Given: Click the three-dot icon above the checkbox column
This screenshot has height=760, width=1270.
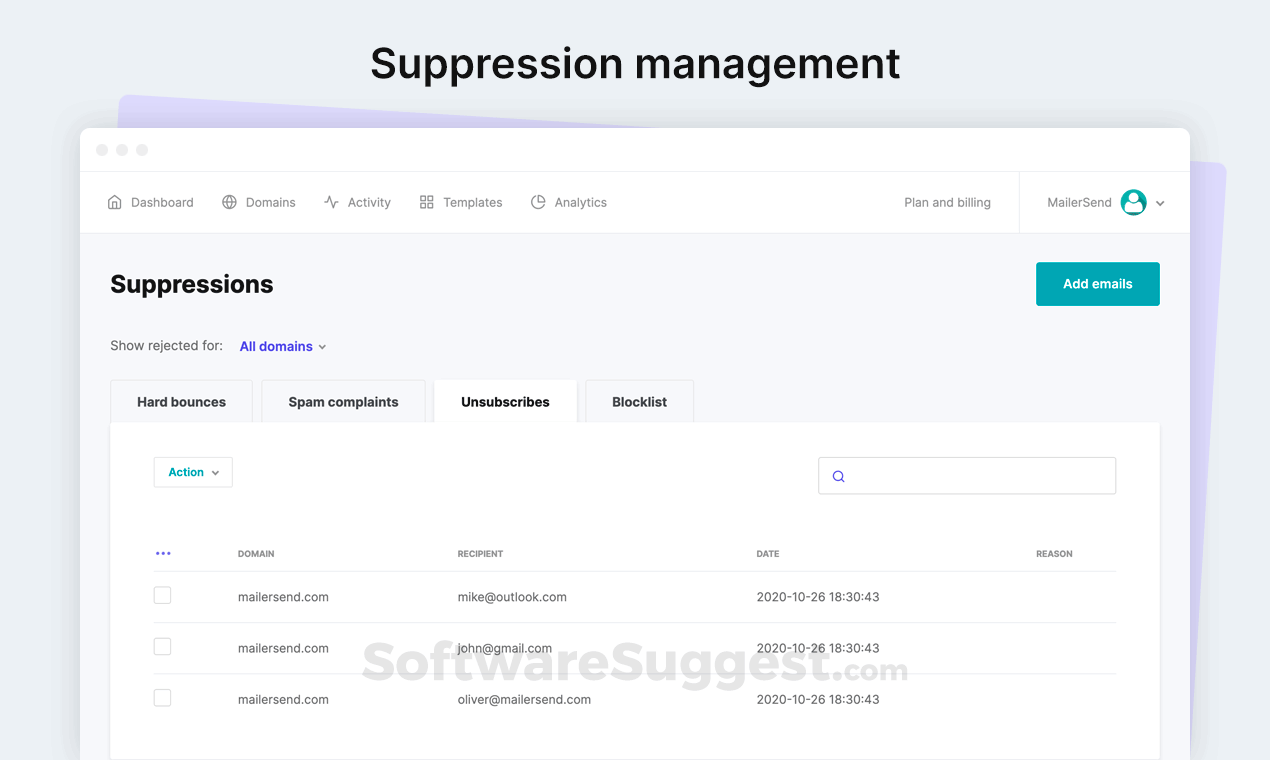Looking at the screenshot, I should click(163, 553).
